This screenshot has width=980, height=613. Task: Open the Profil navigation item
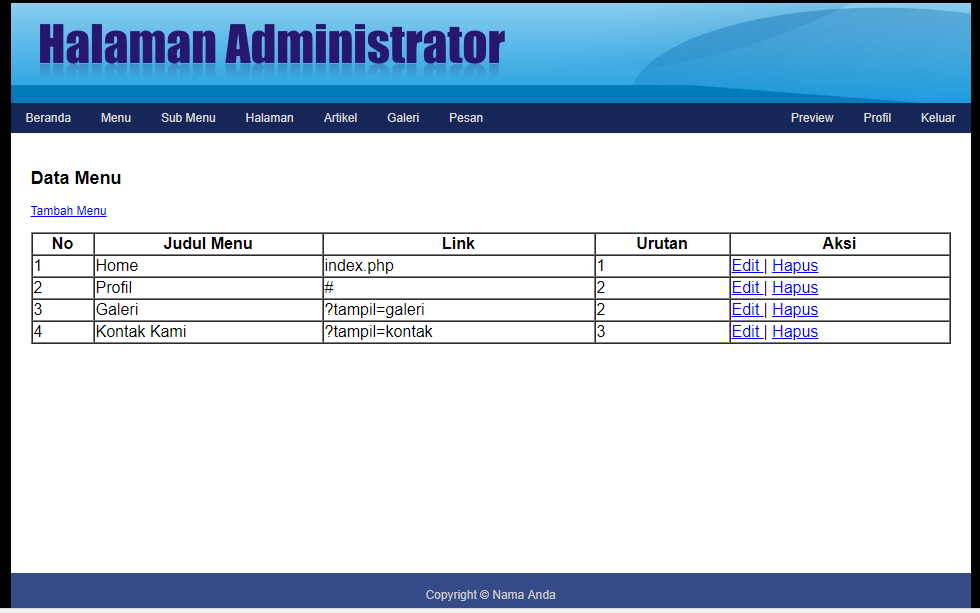click(x=877, y=118)
